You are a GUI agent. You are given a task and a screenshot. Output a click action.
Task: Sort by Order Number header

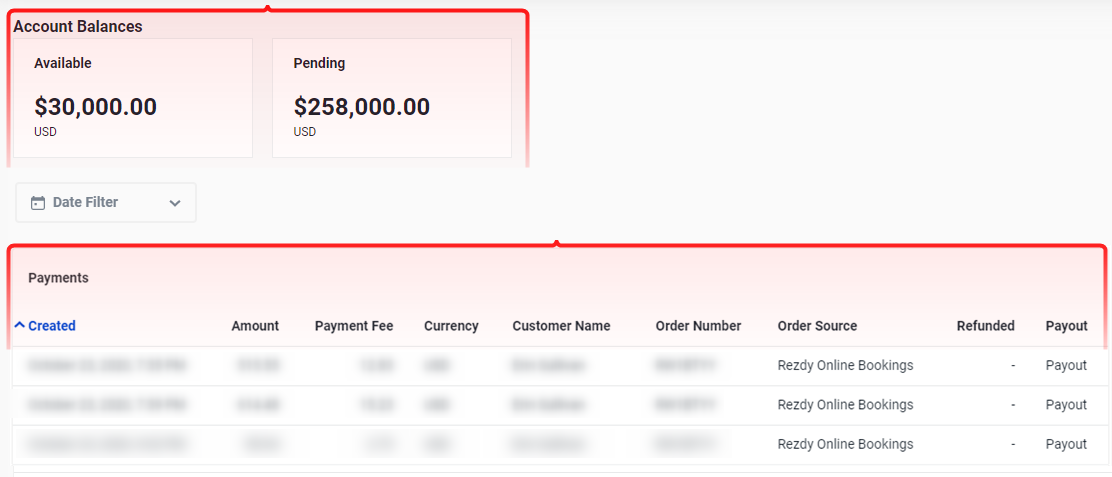[699, 326]
